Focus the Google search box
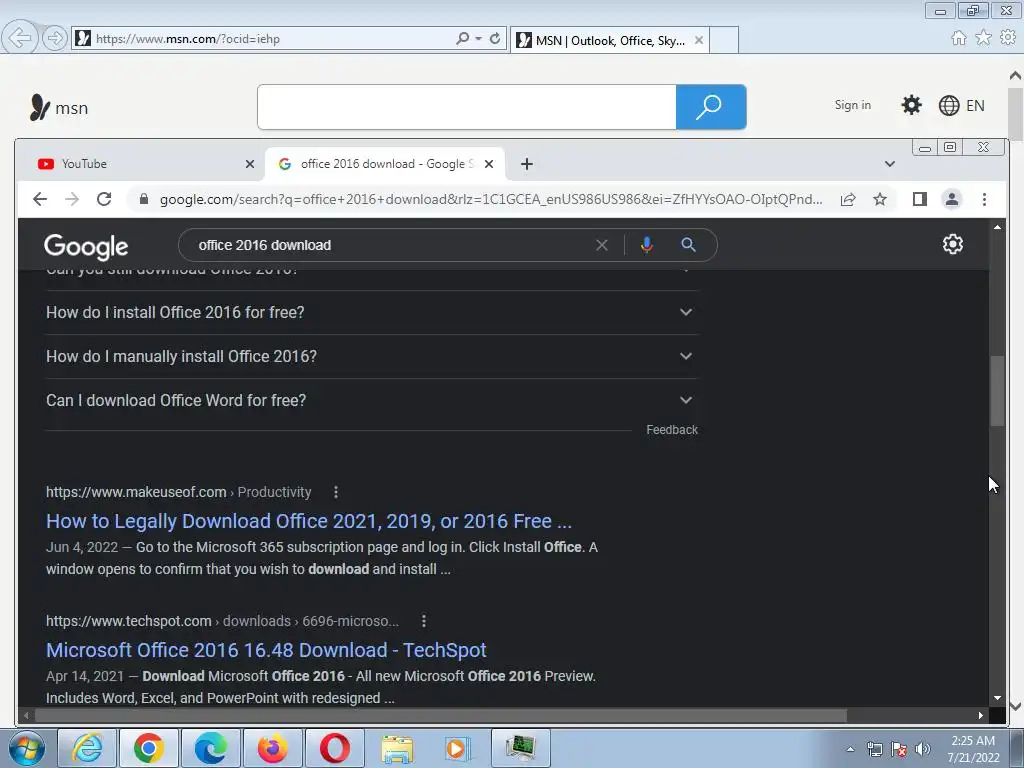1024x768 pixels. coord(392,245)
